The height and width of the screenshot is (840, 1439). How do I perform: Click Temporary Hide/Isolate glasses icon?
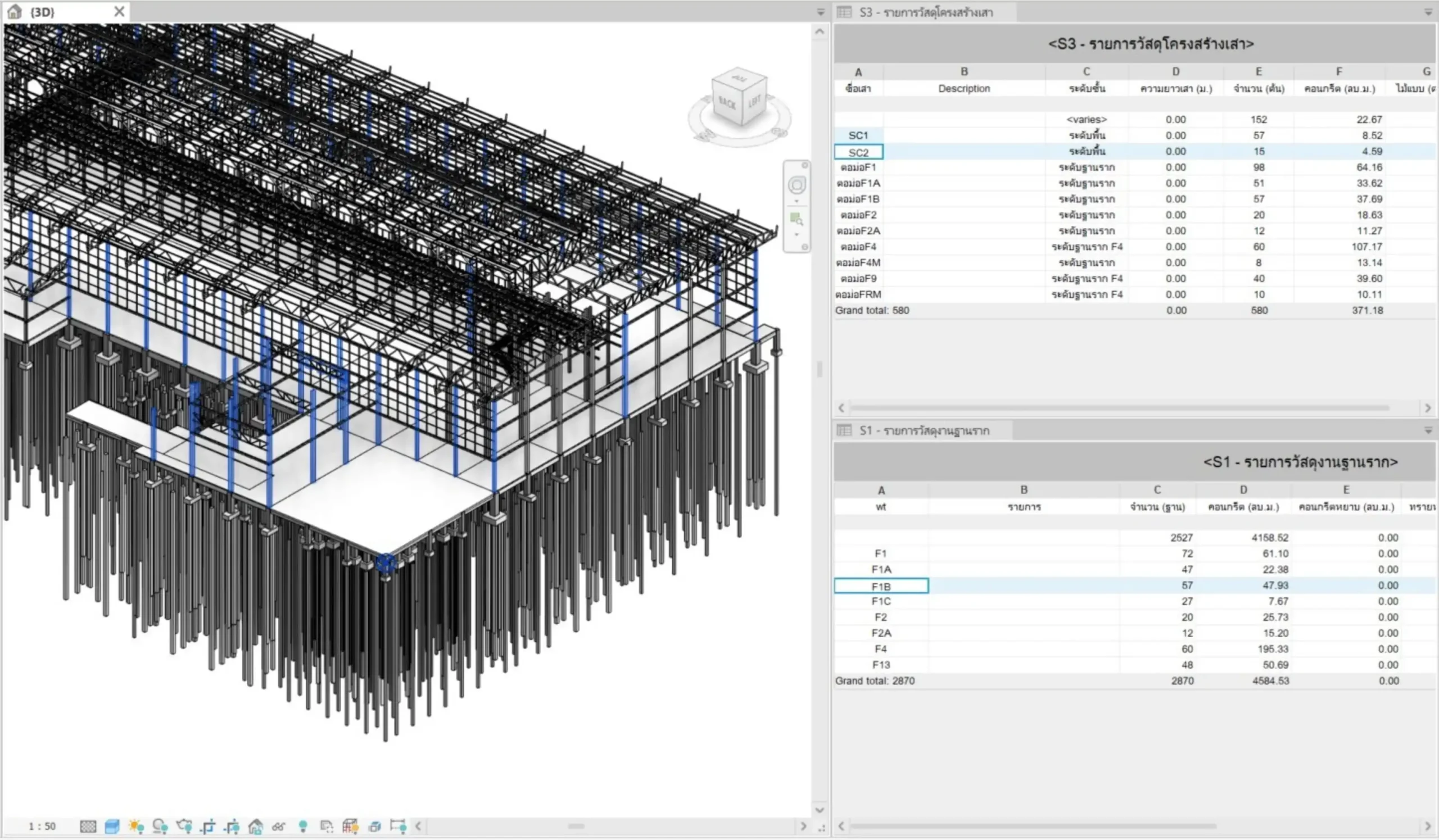click(x=279, y=827)
